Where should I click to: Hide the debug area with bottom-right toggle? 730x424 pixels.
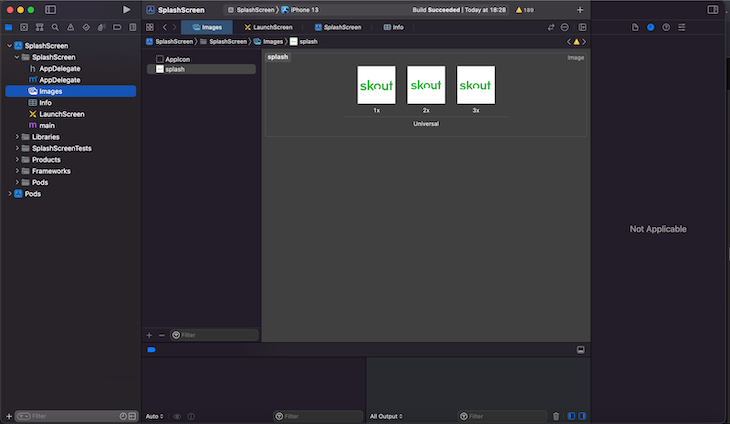(x=579, y=350)
